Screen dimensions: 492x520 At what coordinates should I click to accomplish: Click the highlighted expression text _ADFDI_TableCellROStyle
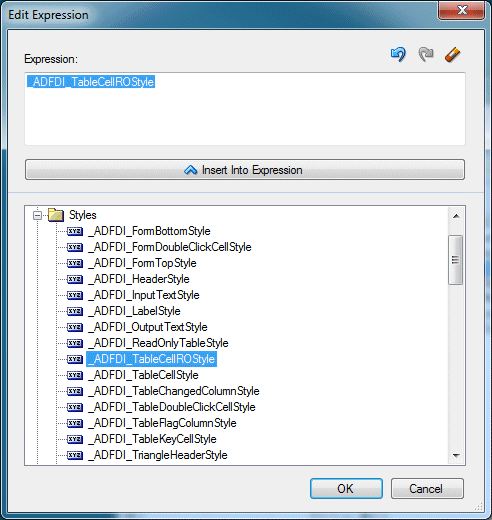coord(91,82)
